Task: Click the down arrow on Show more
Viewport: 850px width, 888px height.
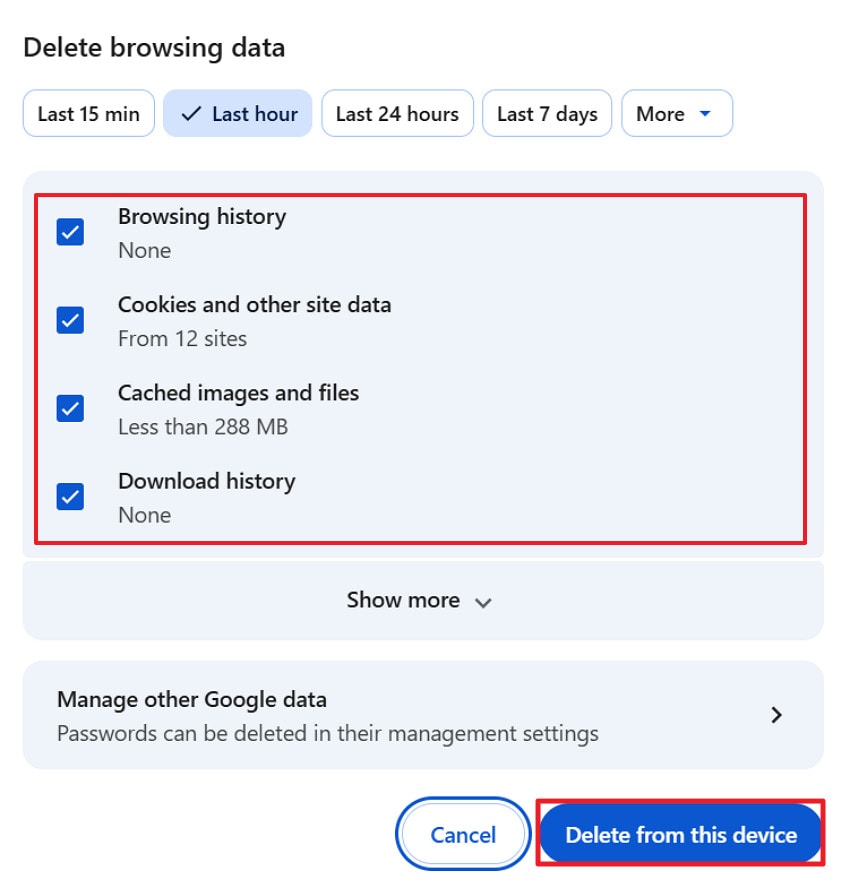Action: (x=483, y=603)
